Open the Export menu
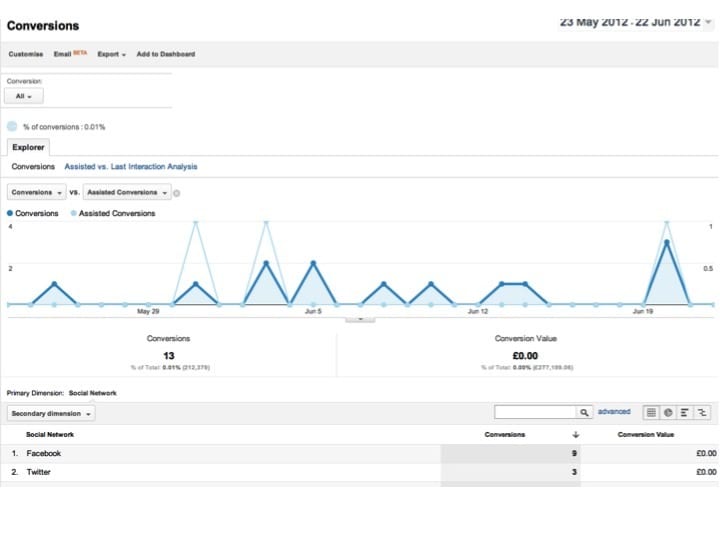This screenshot has width=720, height=540. [111, 54]
